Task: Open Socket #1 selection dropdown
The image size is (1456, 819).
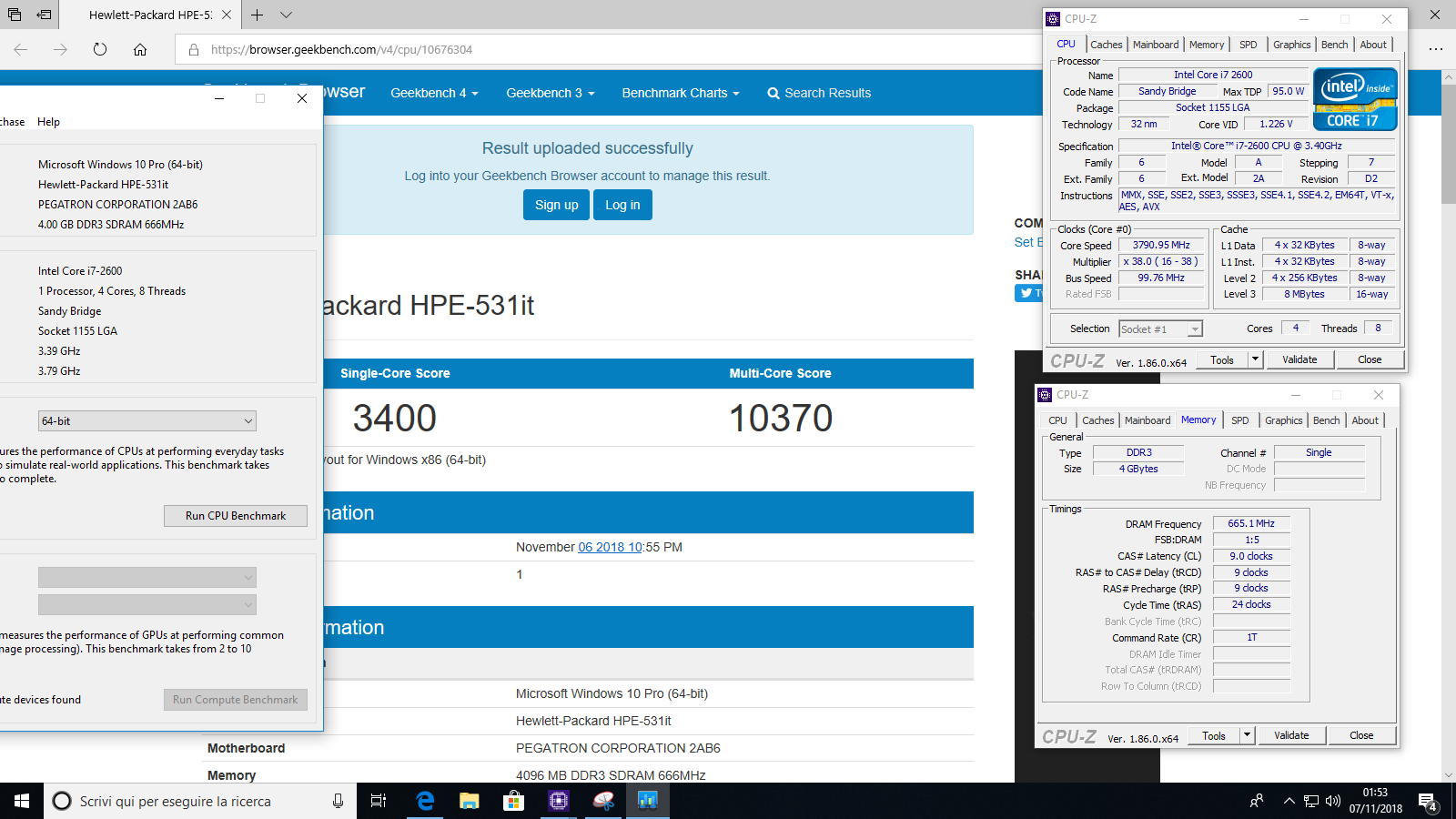Action: tap(1160, 329)
